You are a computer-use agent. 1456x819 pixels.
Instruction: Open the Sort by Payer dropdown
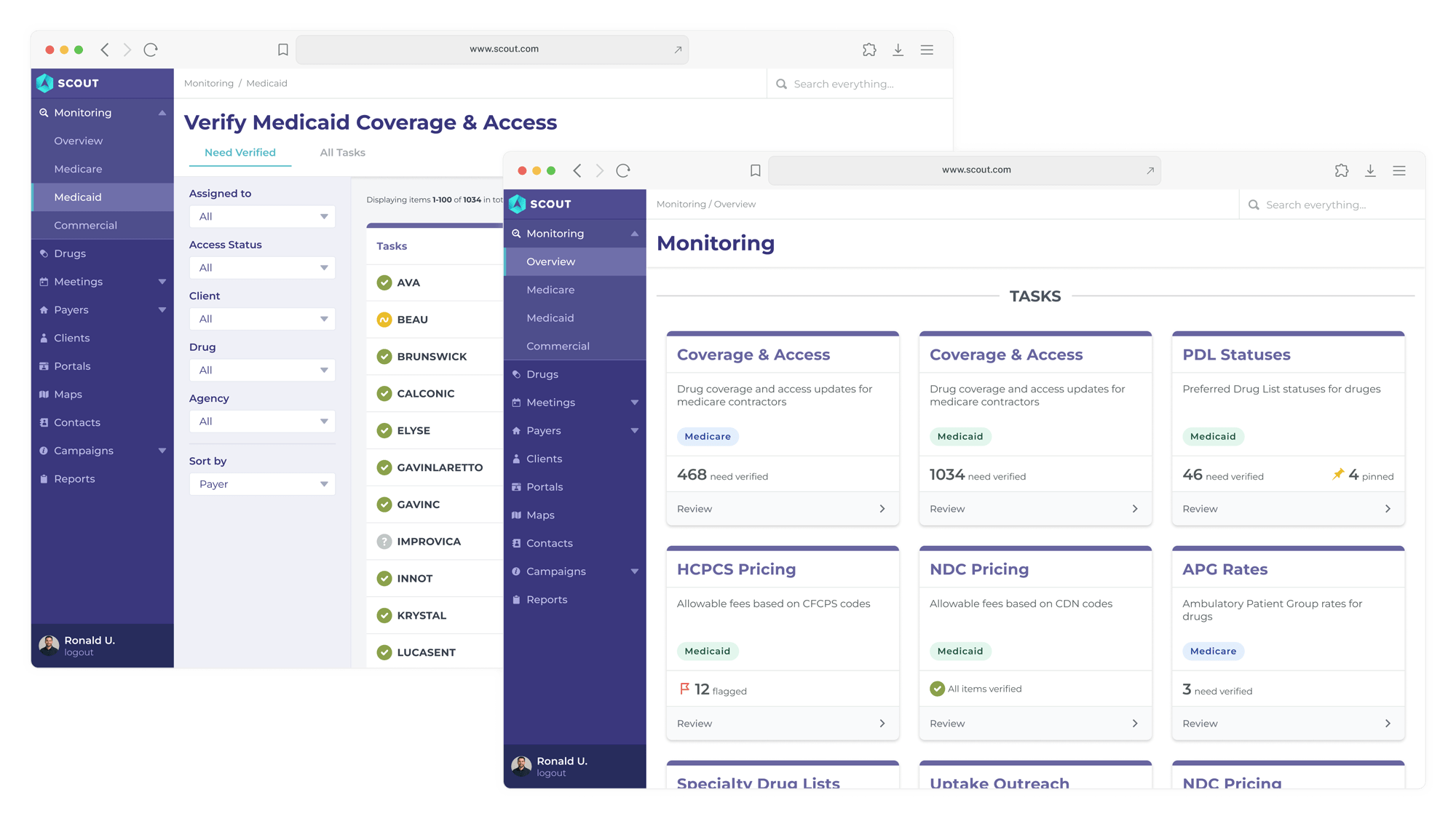(261, 484)
